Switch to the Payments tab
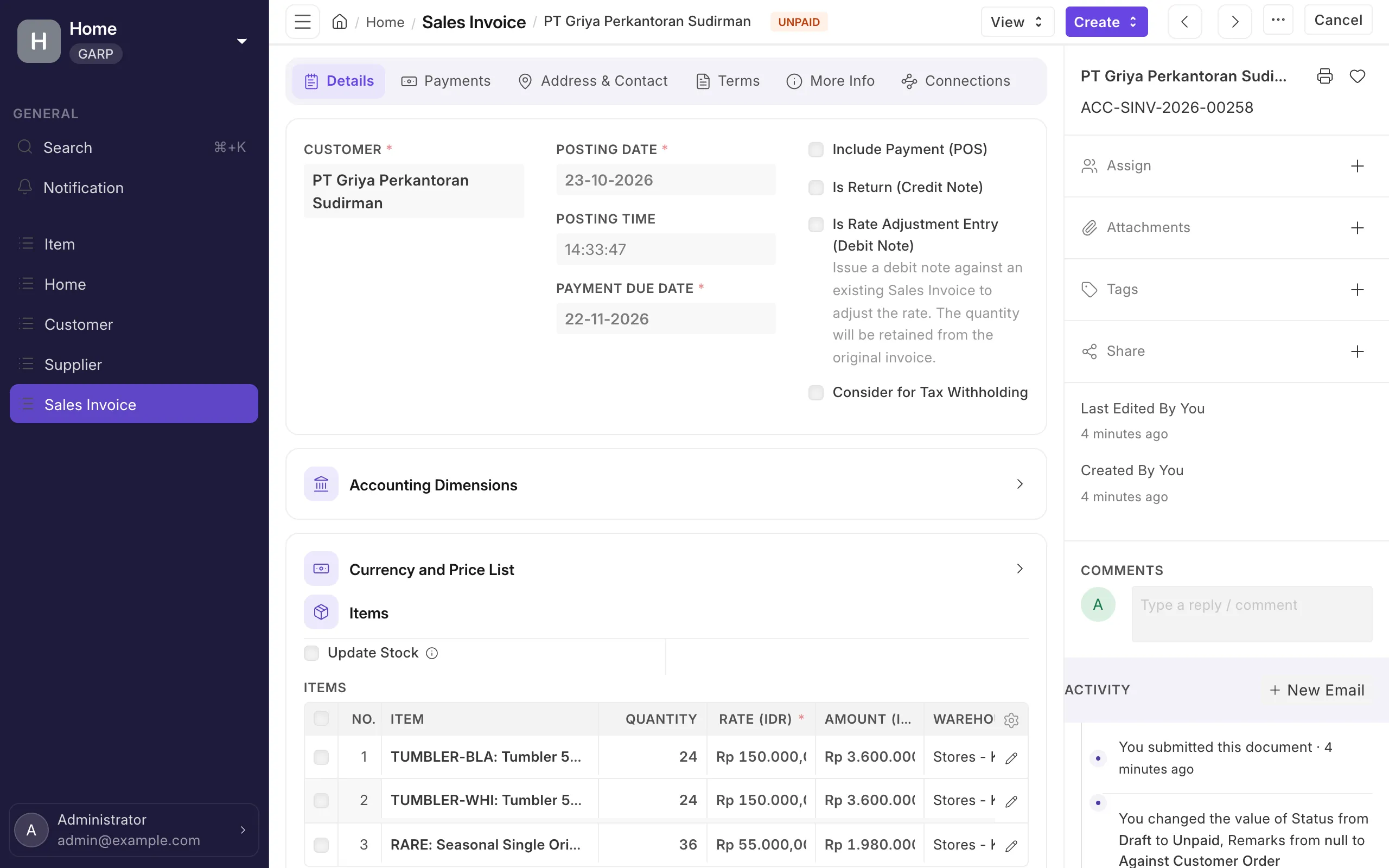 pos(446,81)
